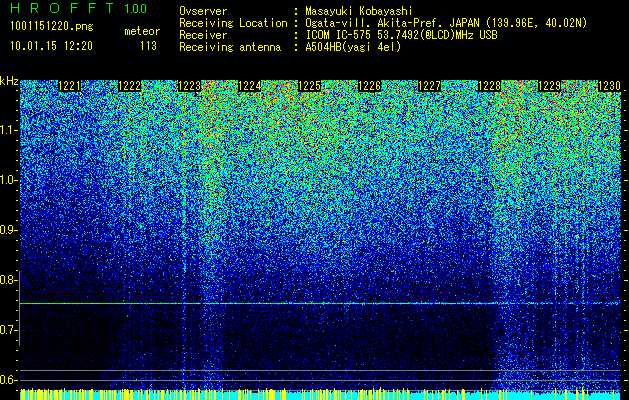Click the 0.7 frequency axis label
The image size is (629, 400).
pyautogui.click(x=8, y=330)
